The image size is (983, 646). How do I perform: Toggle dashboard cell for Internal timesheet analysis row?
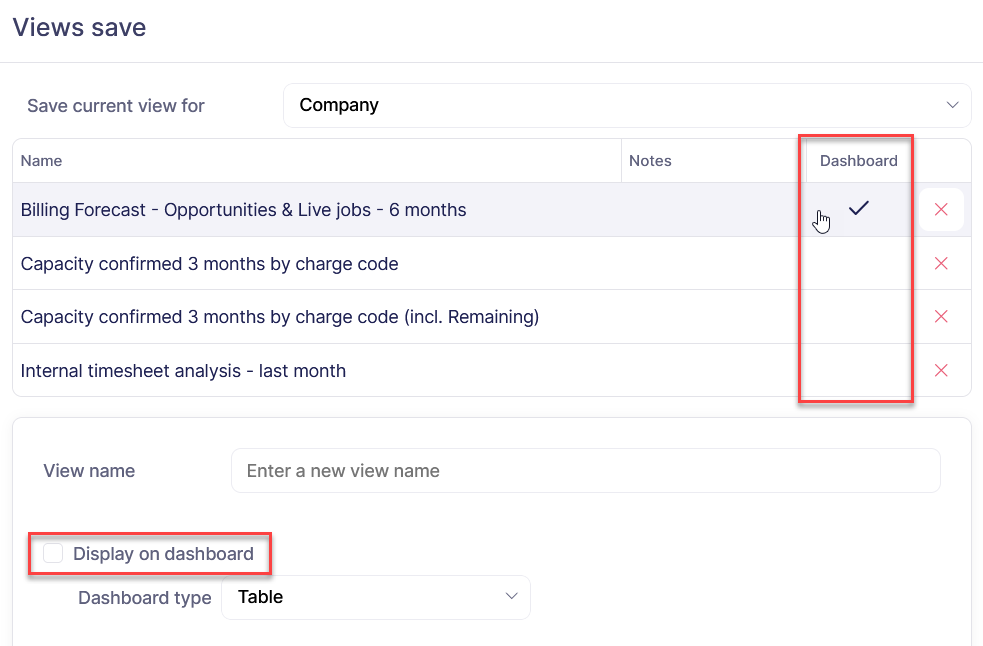click(858, 371)
